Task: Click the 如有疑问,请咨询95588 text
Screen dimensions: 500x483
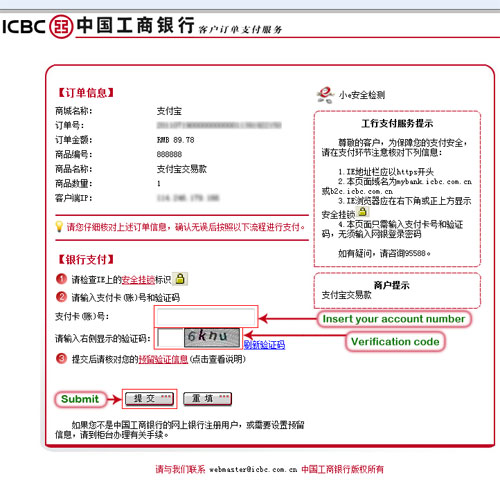Action: pos(384,254)
